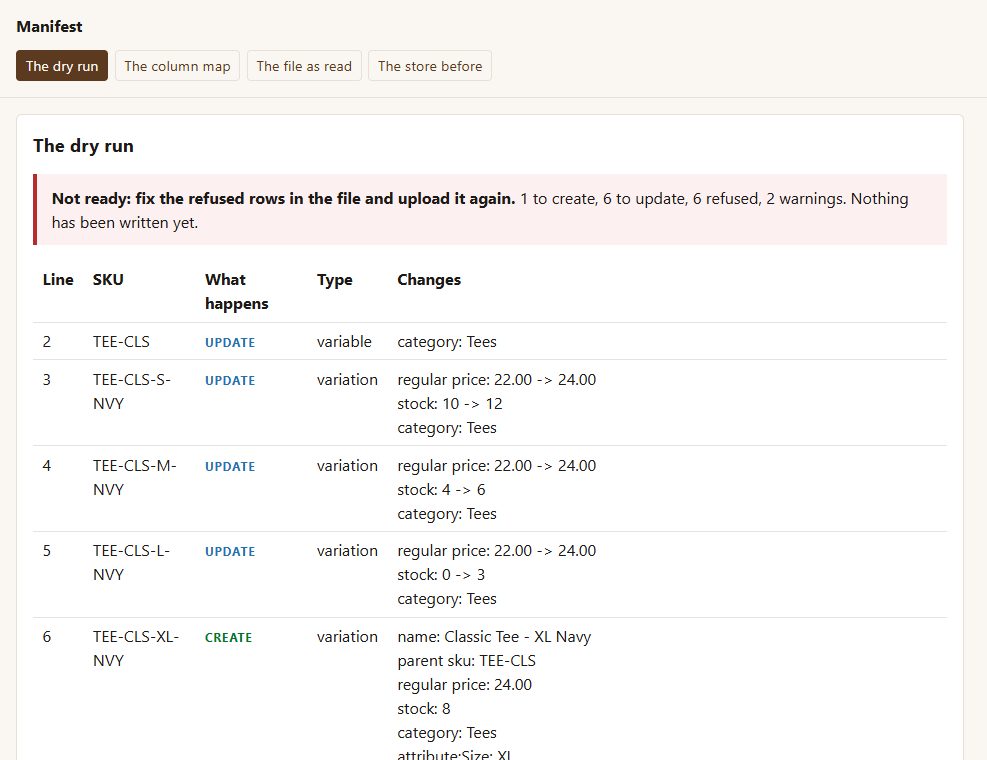The height and width of the screenshot is (760, 987).
Task: Click the SKU column header
Action: point(108,280)
